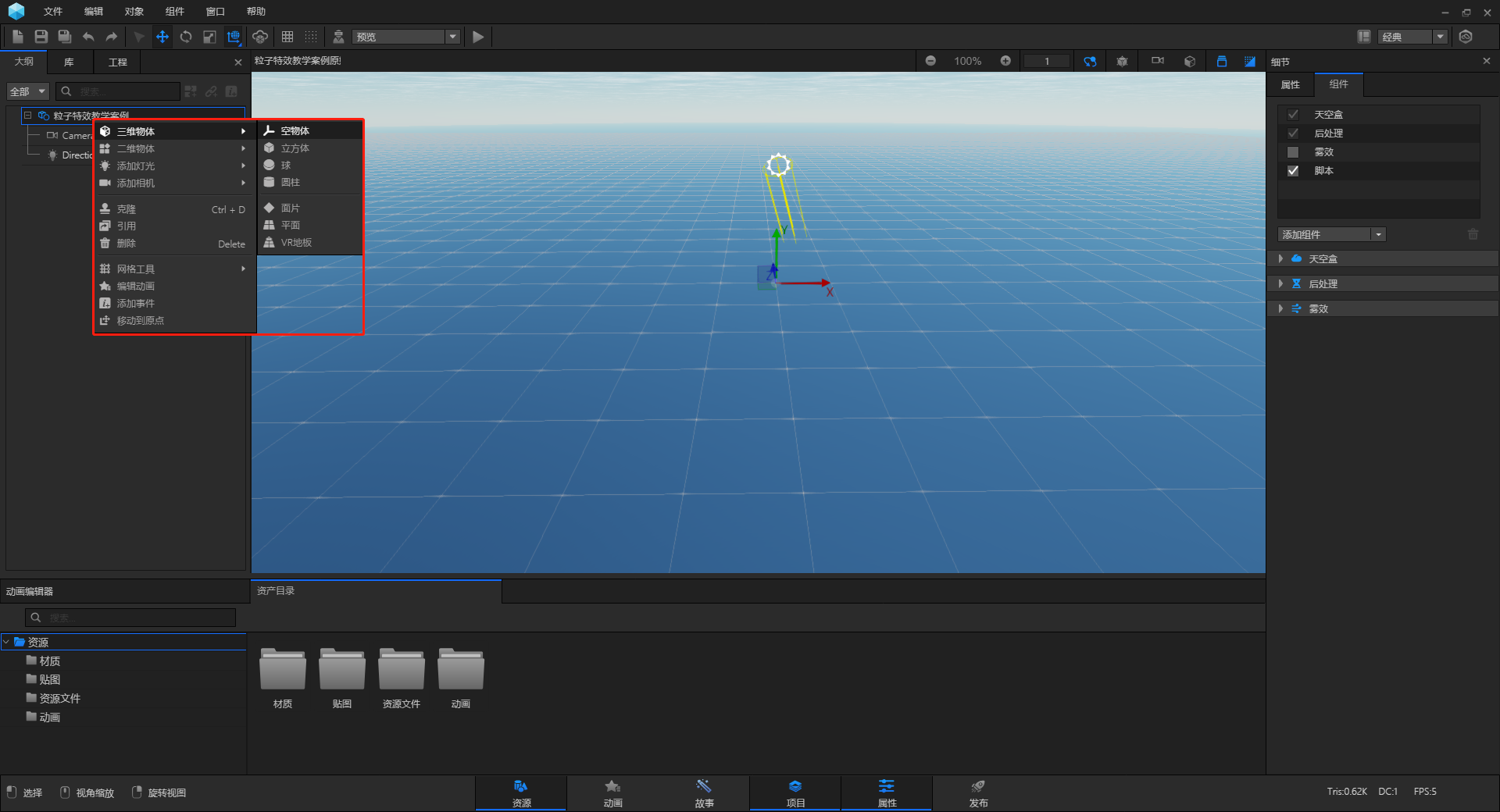The image size is (1500, 812).
Task: Collapse the 粒子特效教学案例 tree root
Action: [x=27, y=116]
